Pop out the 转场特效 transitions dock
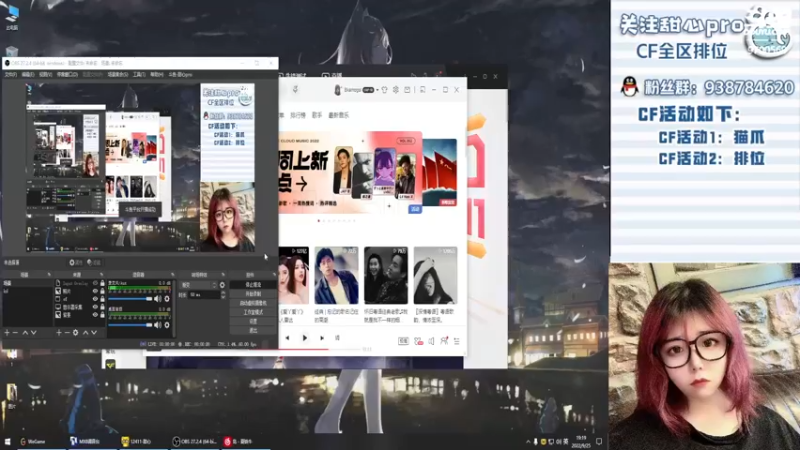Screen dimensions: 800x450 (x=223, y=275)
